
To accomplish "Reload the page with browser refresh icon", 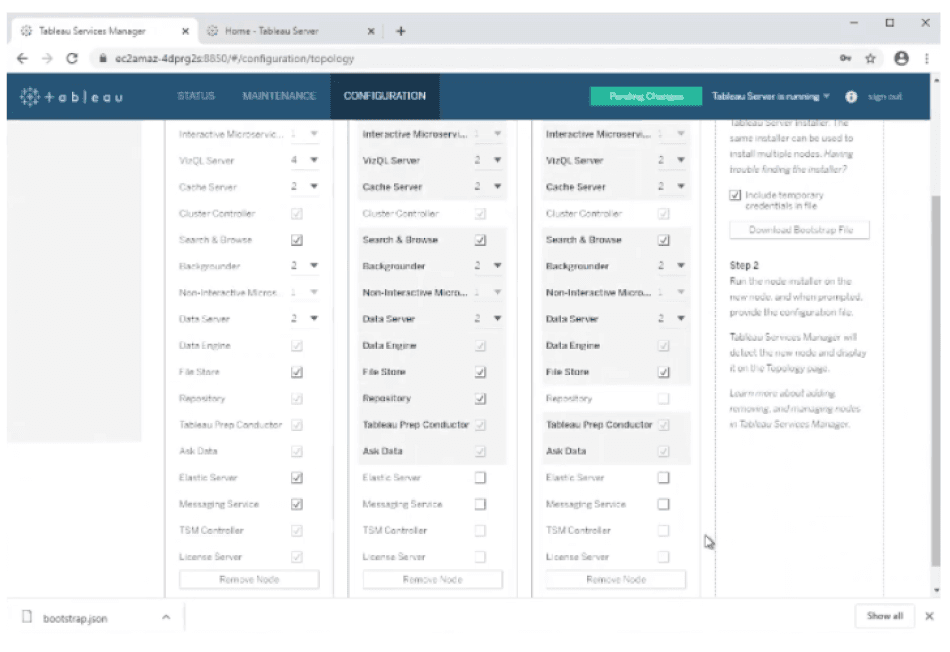I will (72, 59).
